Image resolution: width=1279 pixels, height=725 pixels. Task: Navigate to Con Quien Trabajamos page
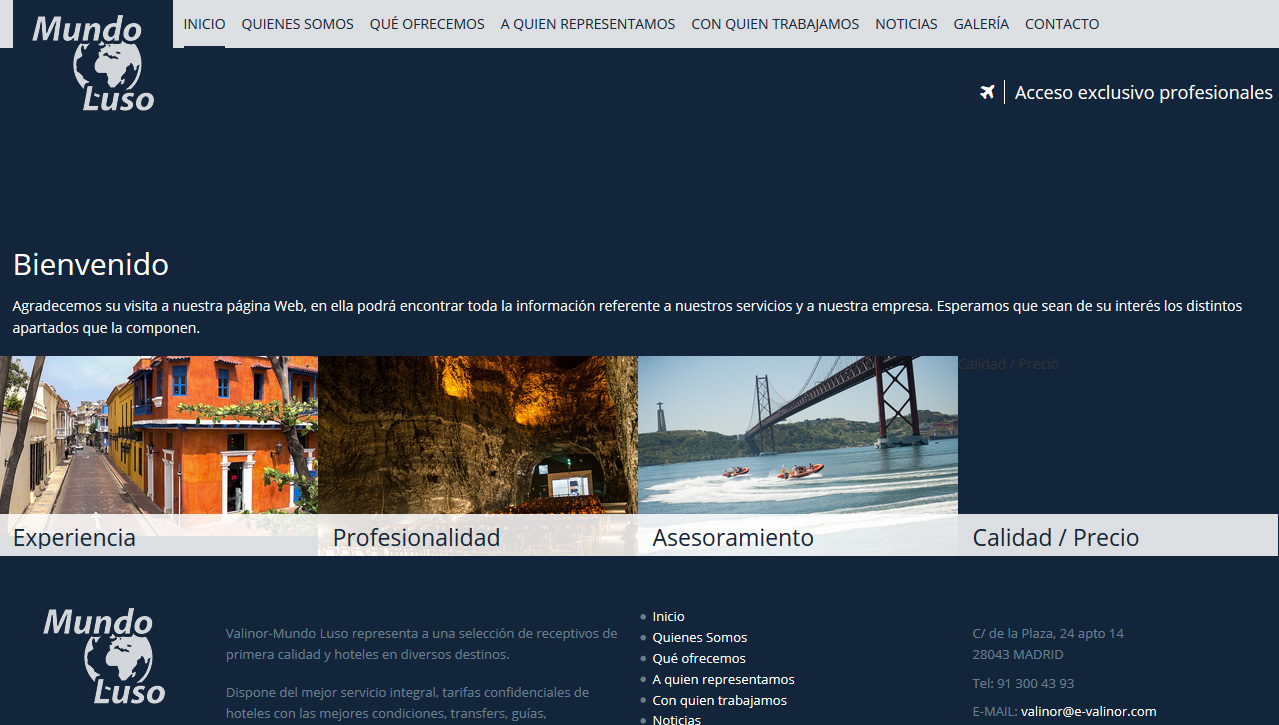pyautogui.click(x=775, y=24)
